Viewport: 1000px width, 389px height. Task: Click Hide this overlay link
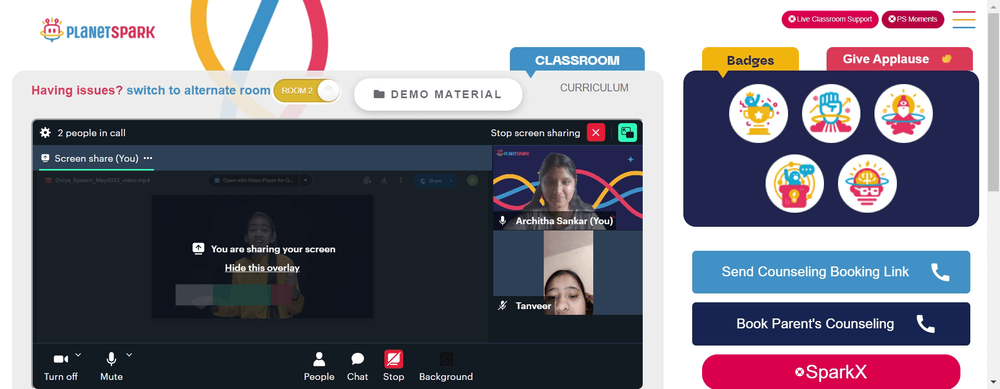coord(262,268)
